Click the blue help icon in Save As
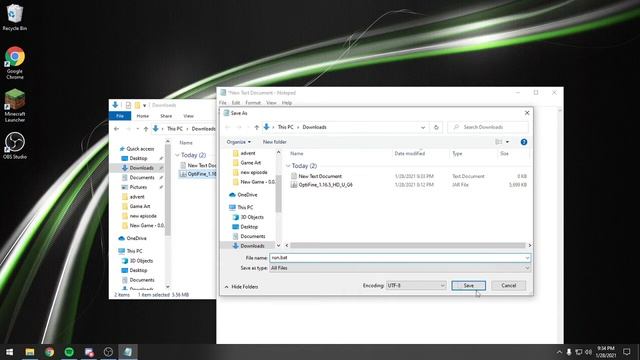 point(524,142)
